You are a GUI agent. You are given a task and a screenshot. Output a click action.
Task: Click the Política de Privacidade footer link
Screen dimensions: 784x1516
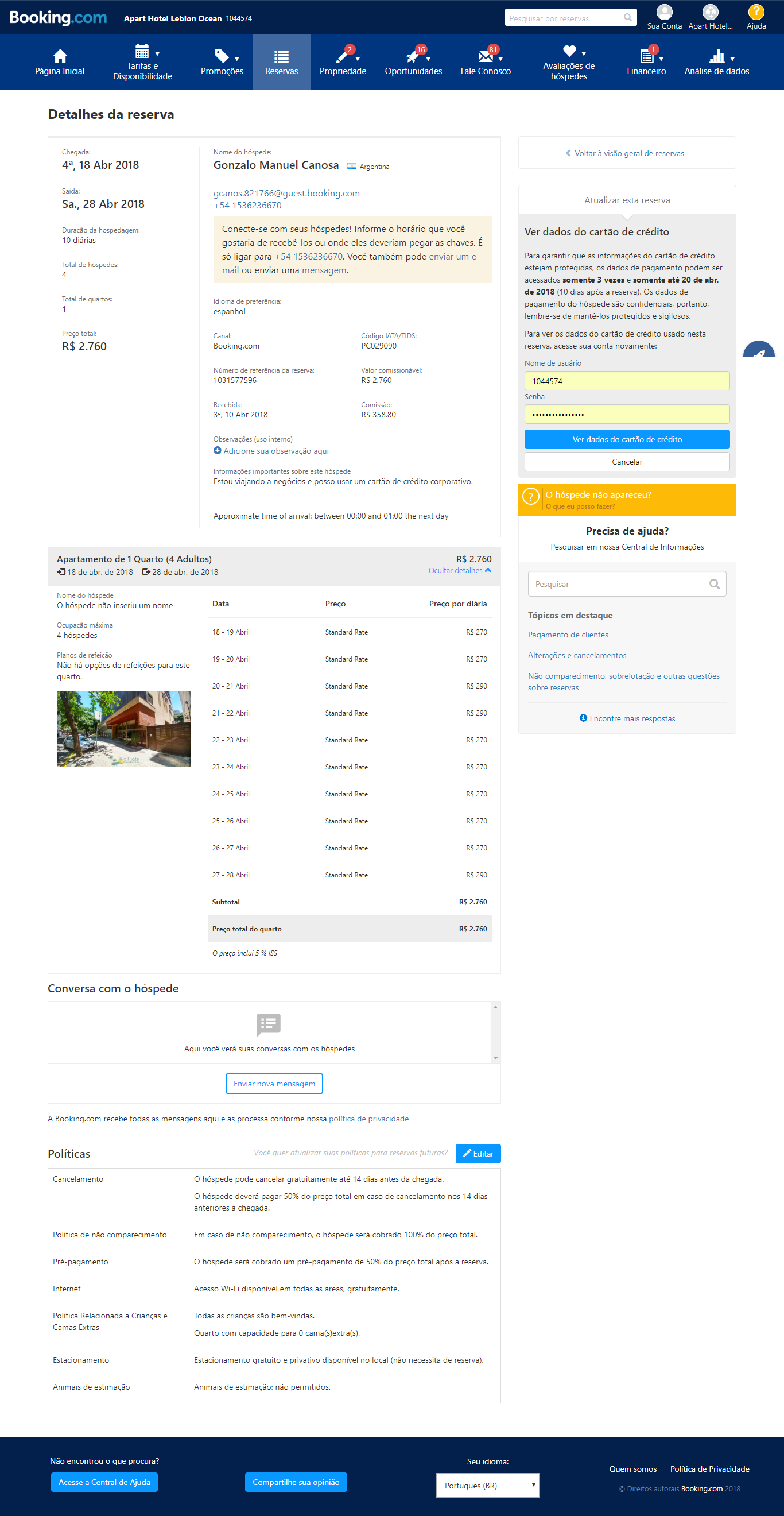710,1469
